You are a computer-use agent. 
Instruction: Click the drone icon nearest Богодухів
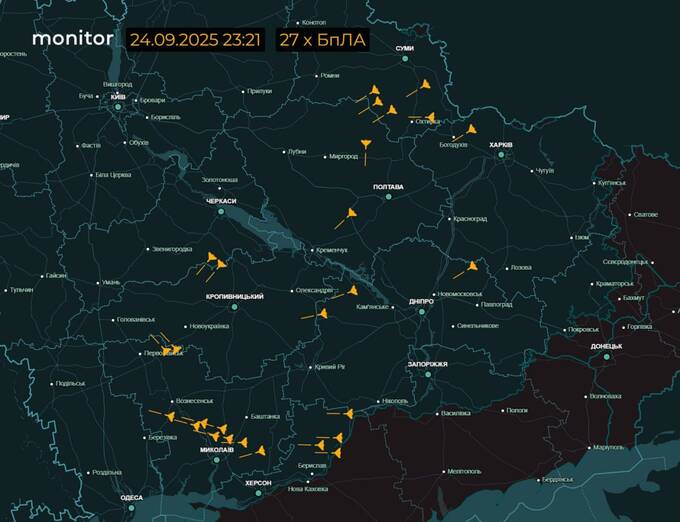pyautogui.click(x=470, y=130)
